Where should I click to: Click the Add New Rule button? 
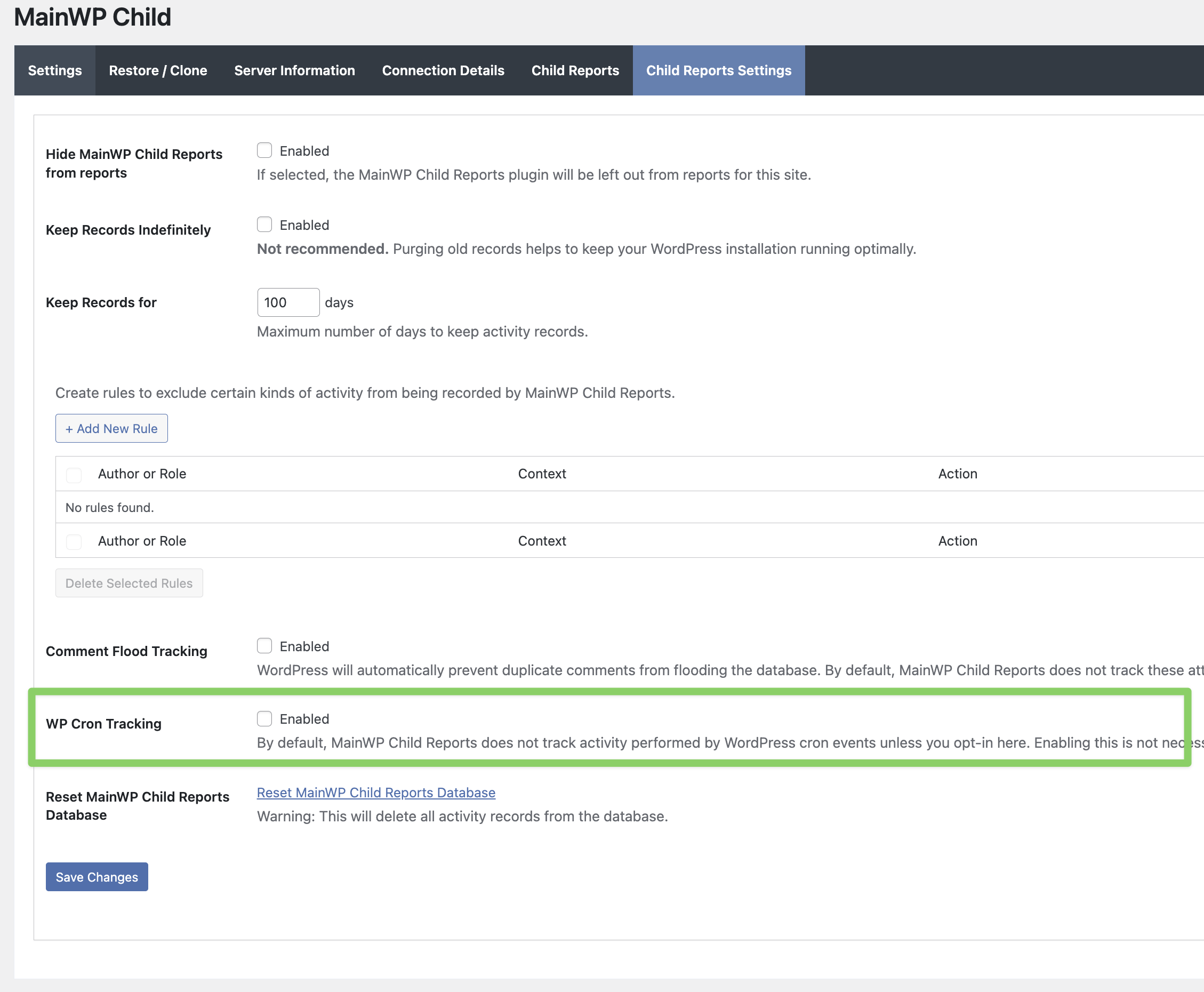point(111,428)
